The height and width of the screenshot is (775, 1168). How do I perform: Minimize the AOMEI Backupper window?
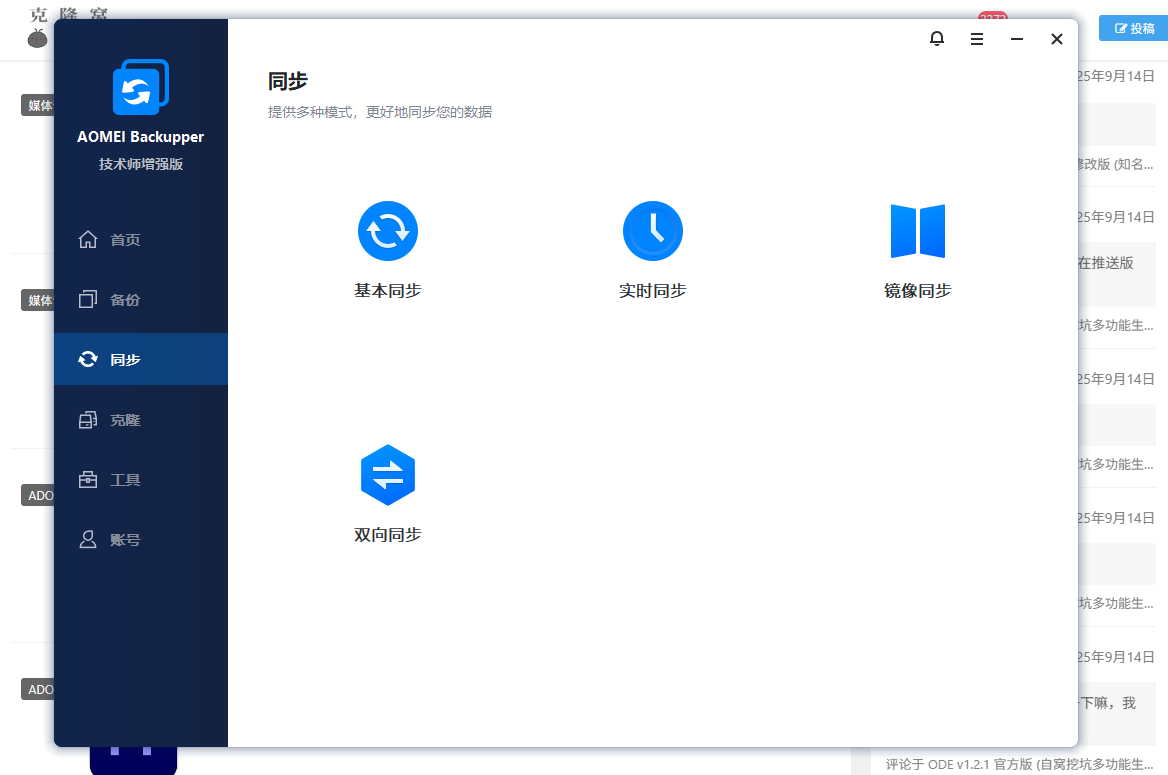(x=1017, y=39)
